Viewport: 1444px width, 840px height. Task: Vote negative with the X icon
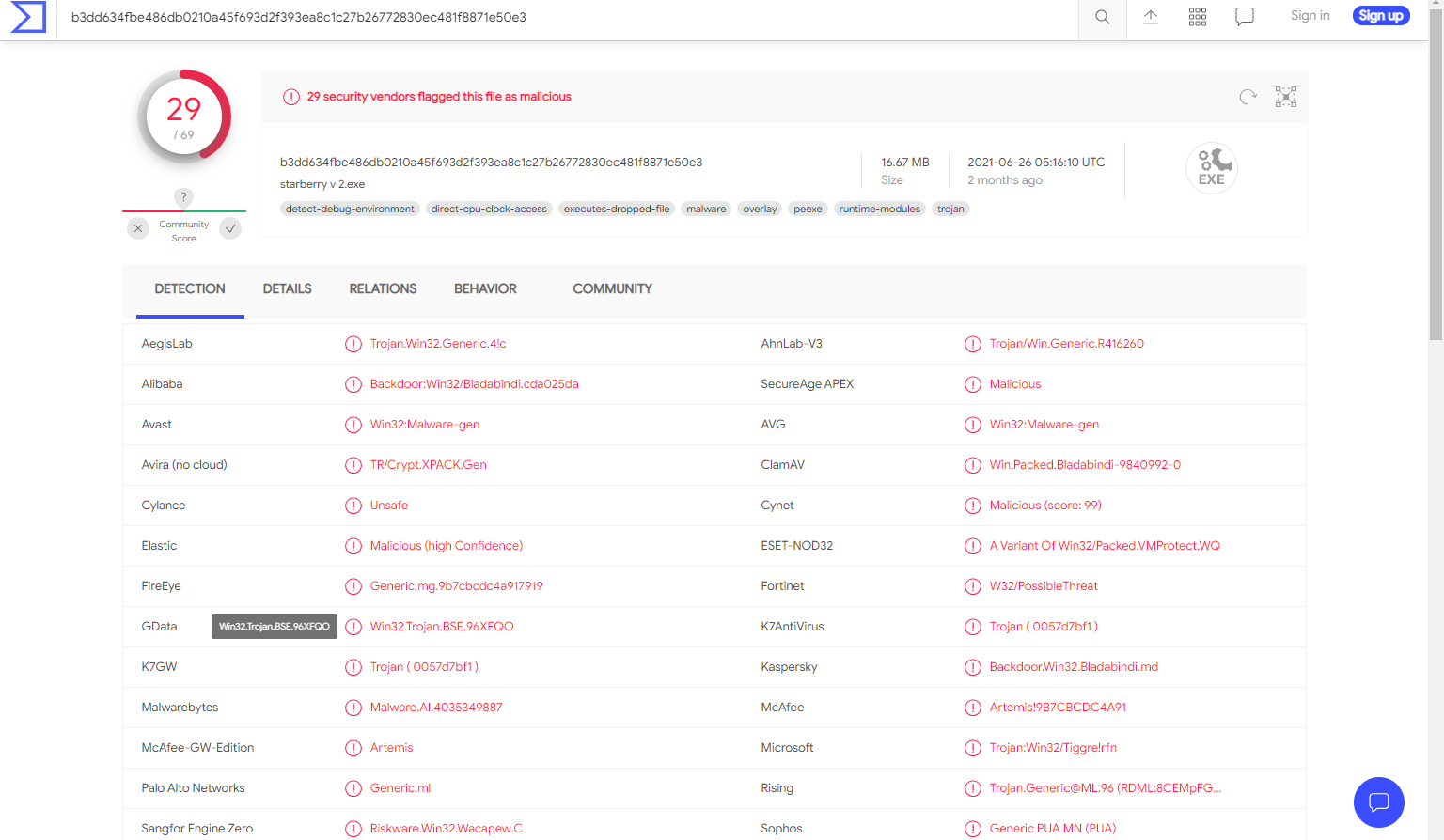(138, 228)
